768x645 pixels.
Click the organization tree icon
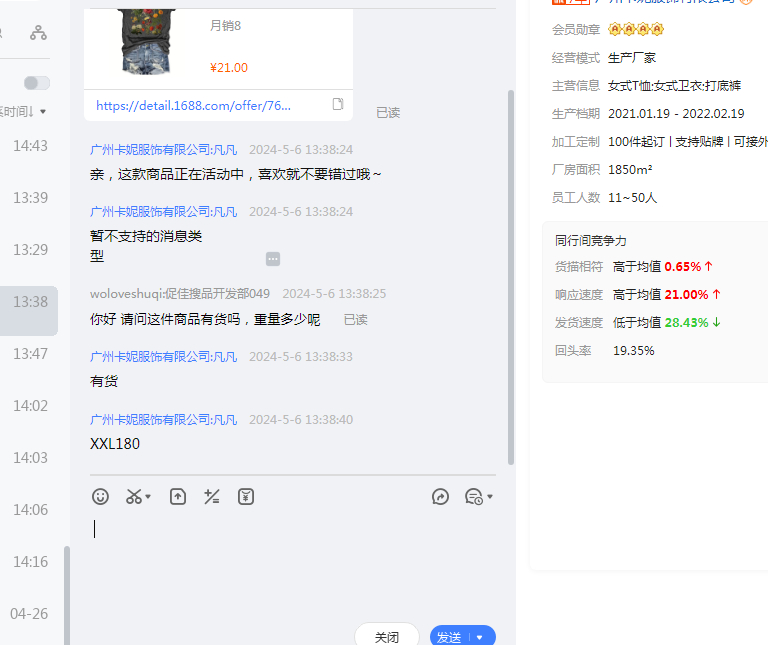38,33
